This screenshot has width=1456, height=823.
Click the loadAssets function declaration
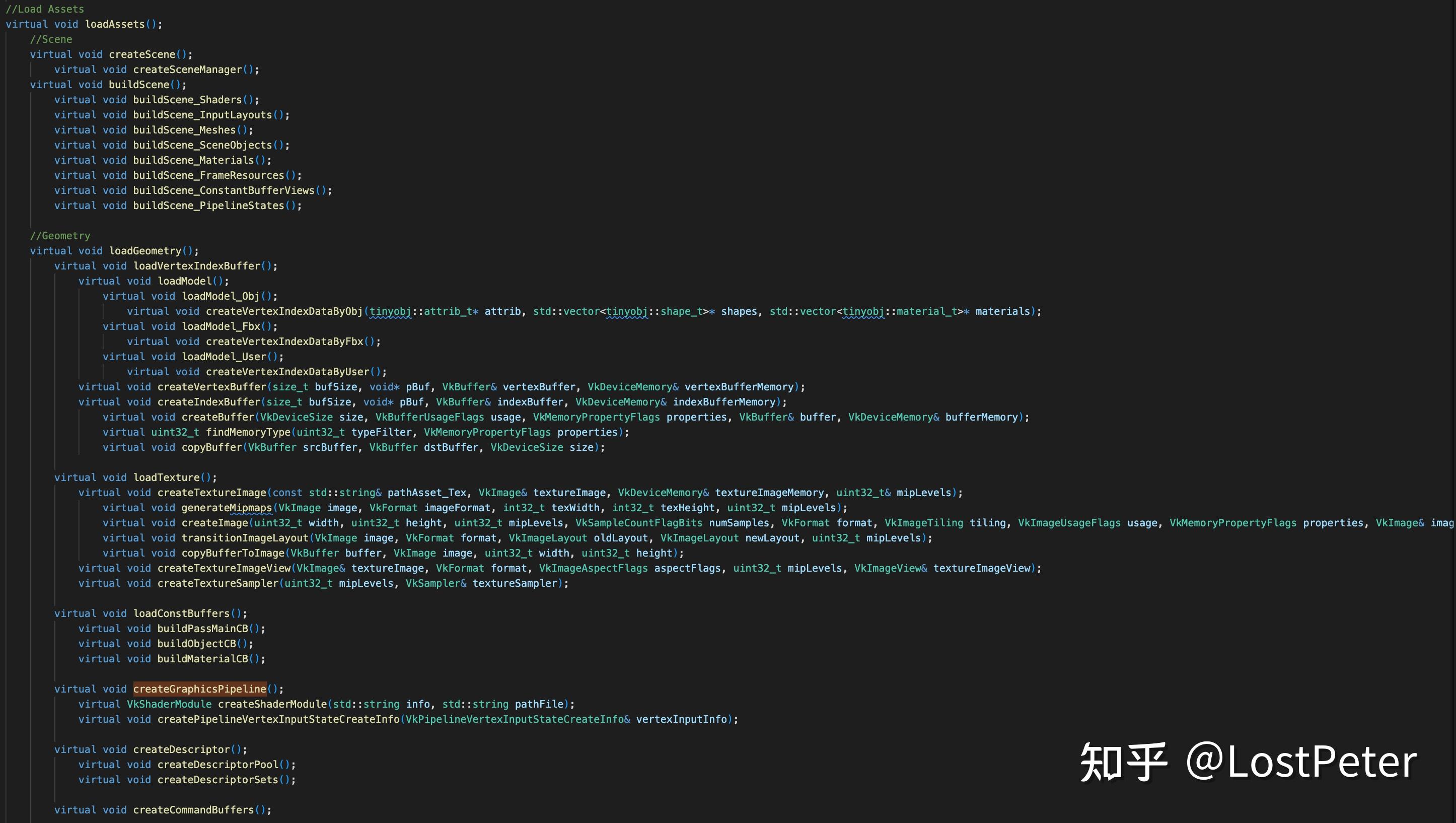coord(115,24)
